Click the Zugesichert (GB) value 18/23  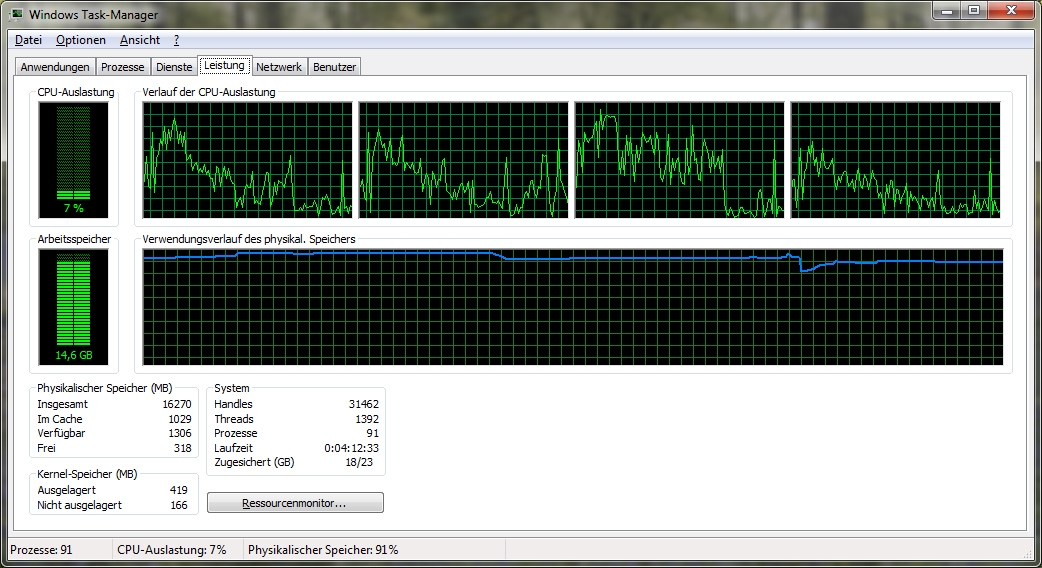[x=359, y=462]
